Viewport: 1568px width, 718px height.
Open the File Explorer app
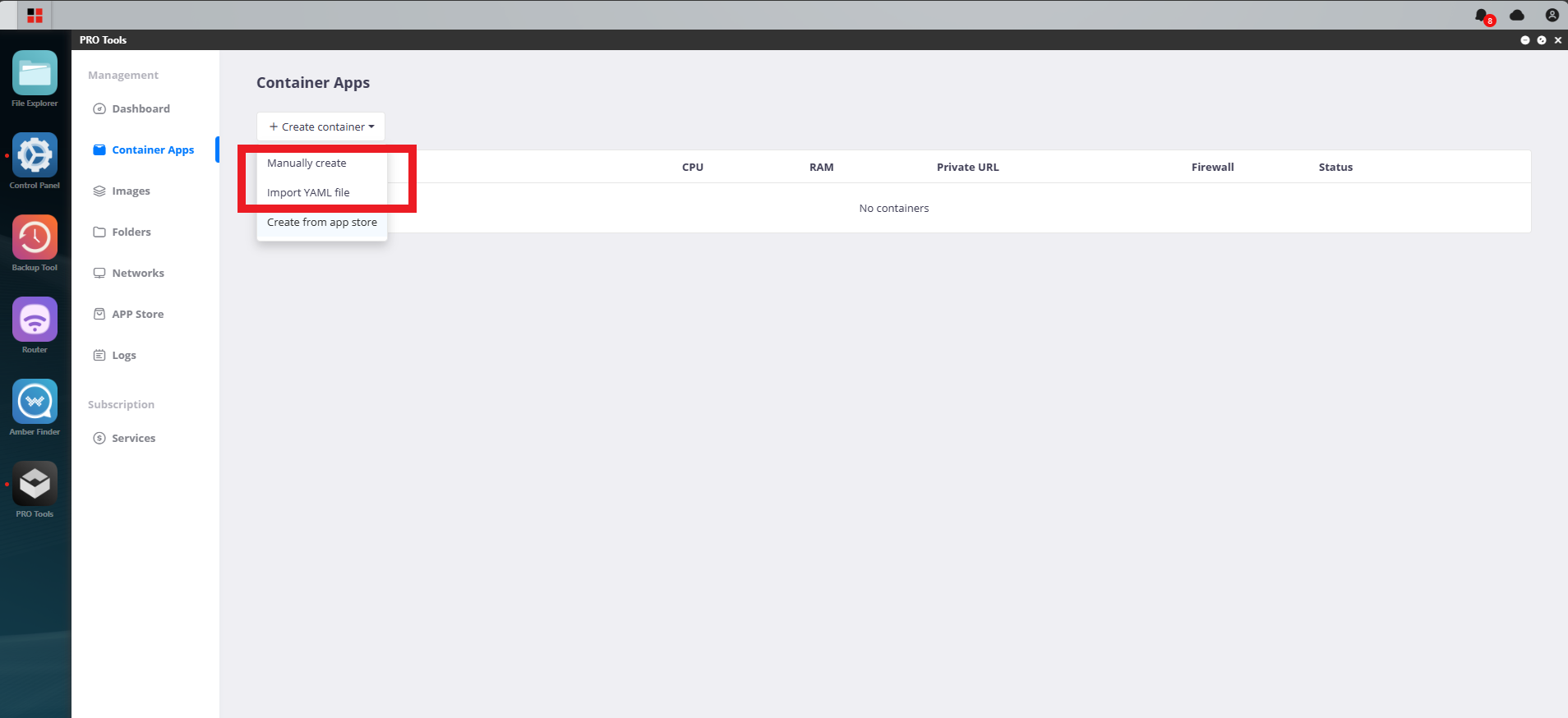click(x=35, y=73)
